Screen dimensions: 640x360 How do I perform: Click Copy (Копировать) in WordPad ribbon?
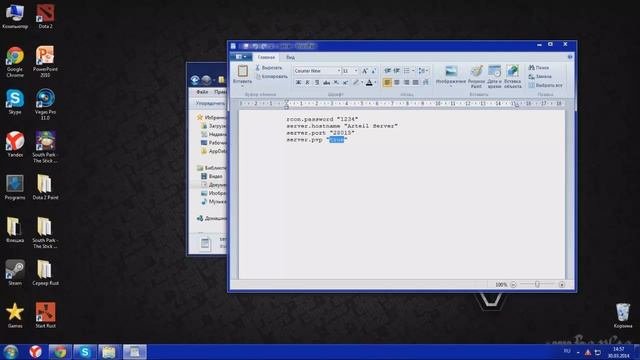[271, 77]
